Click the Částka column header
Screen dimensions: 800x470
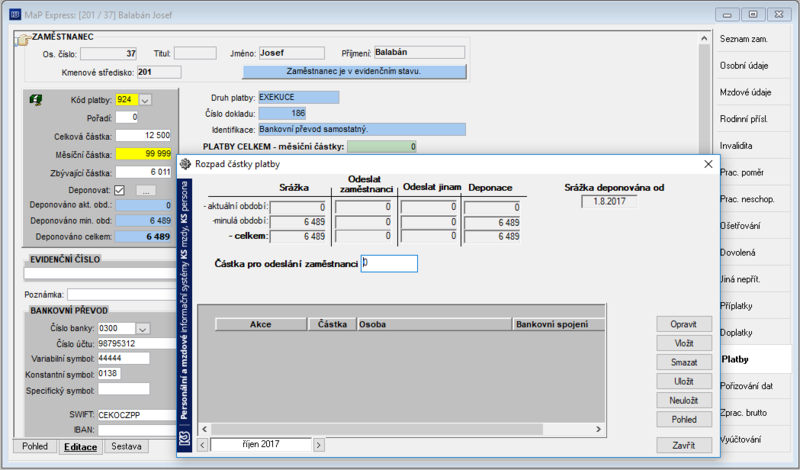(x=332, y=324)
